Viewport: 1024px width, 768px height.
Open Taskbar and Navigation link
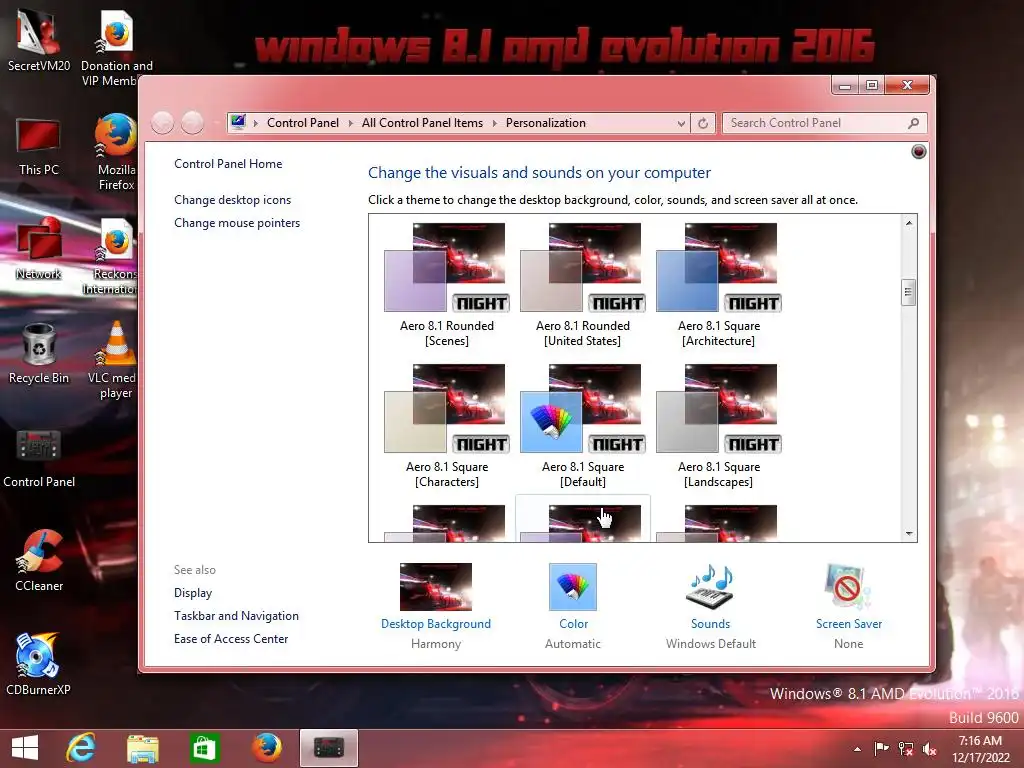236,616
